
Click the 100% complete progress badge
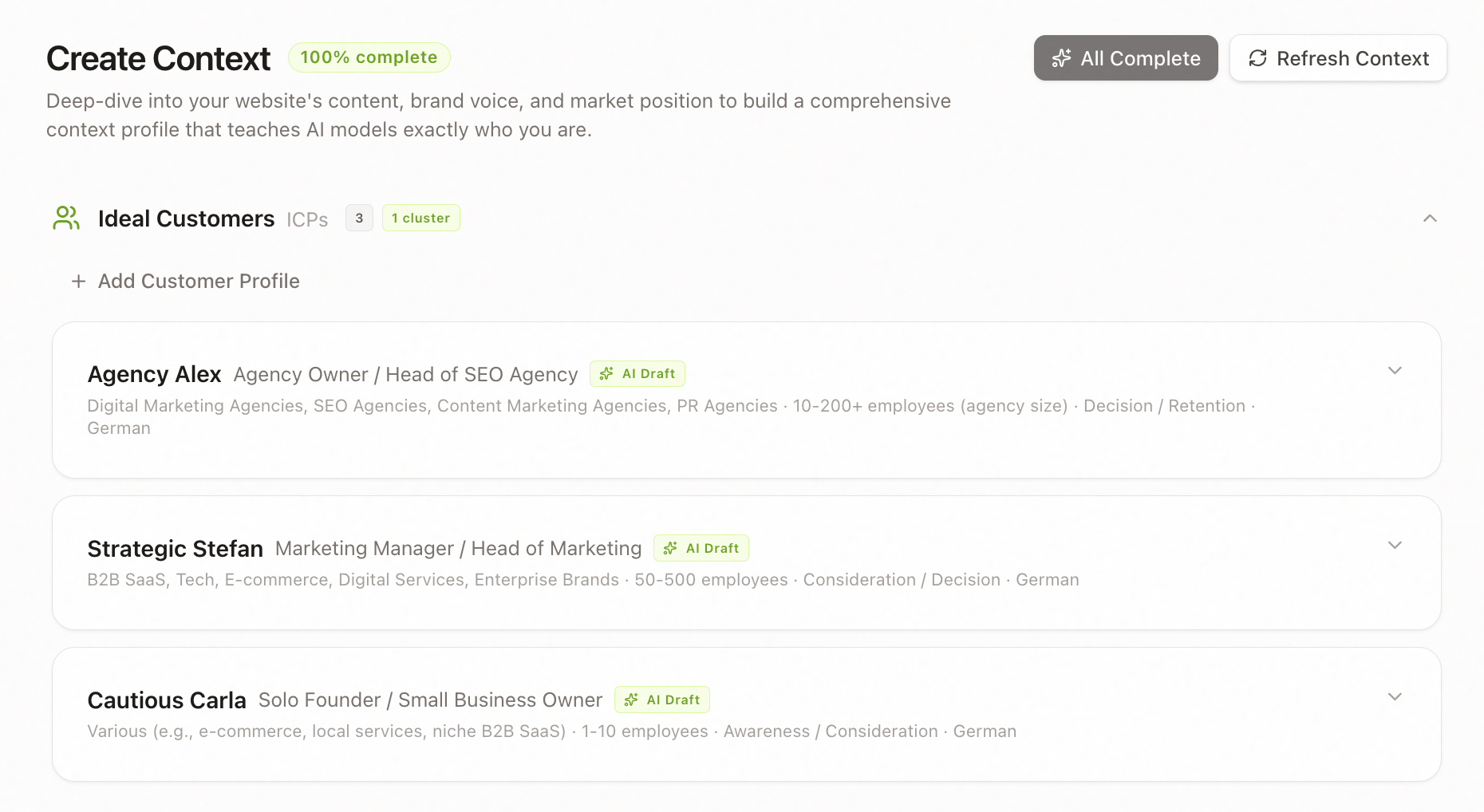[369, 57]
